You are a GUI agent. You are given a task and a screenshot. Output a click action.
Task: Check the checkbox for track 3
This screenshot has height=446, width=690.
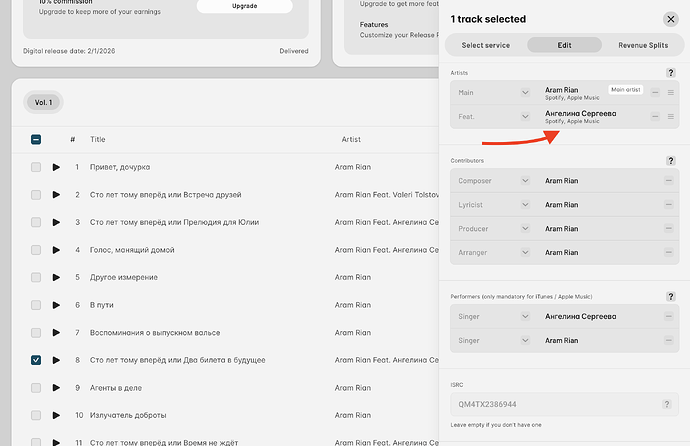(36, 222)
